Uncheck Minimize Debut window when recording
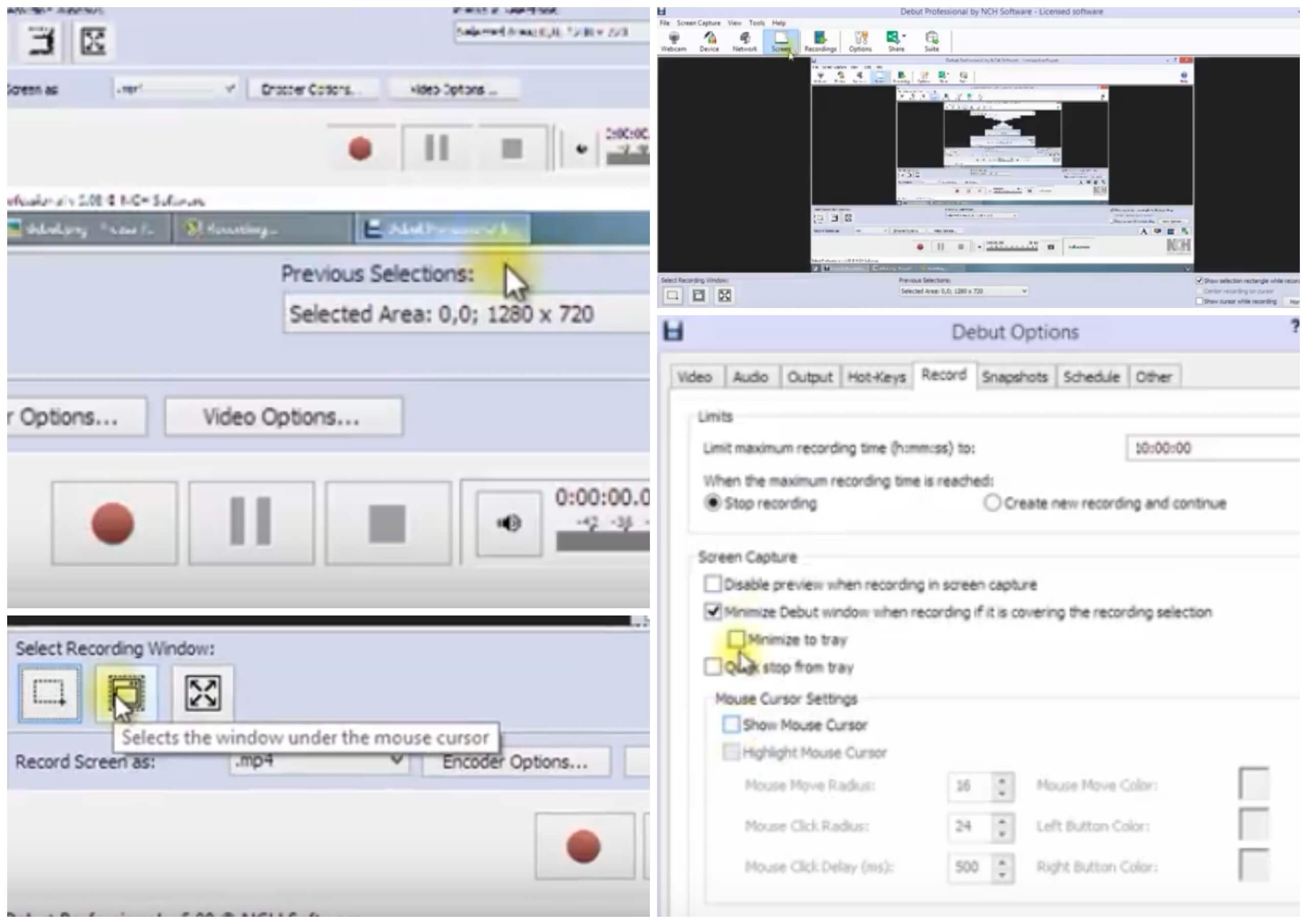Image resolution: width=1307 pixels, height=924 pixels. pyautogui.click(x=713, y=611)
